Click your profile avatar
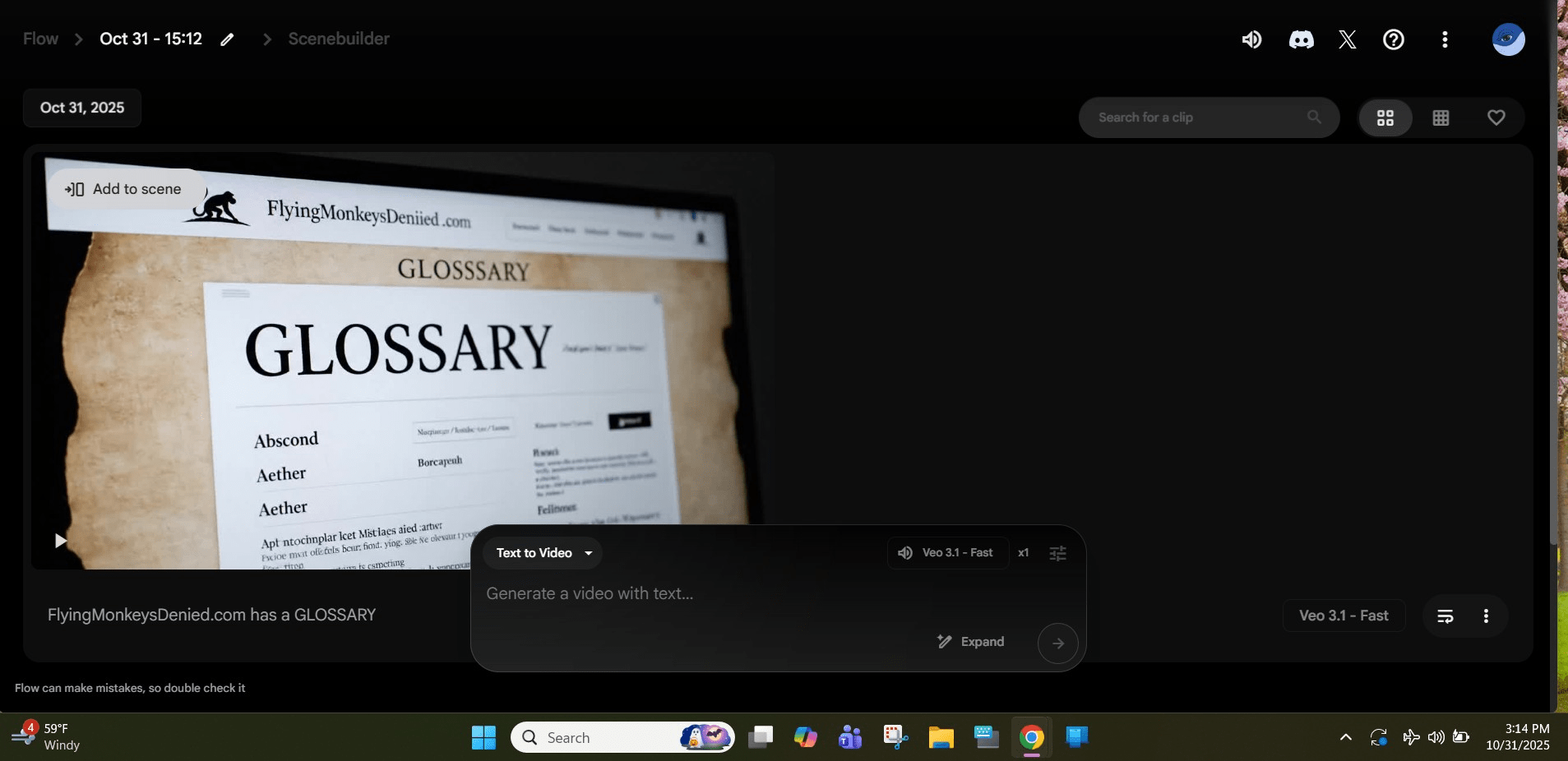 (x=1507, y=39)
